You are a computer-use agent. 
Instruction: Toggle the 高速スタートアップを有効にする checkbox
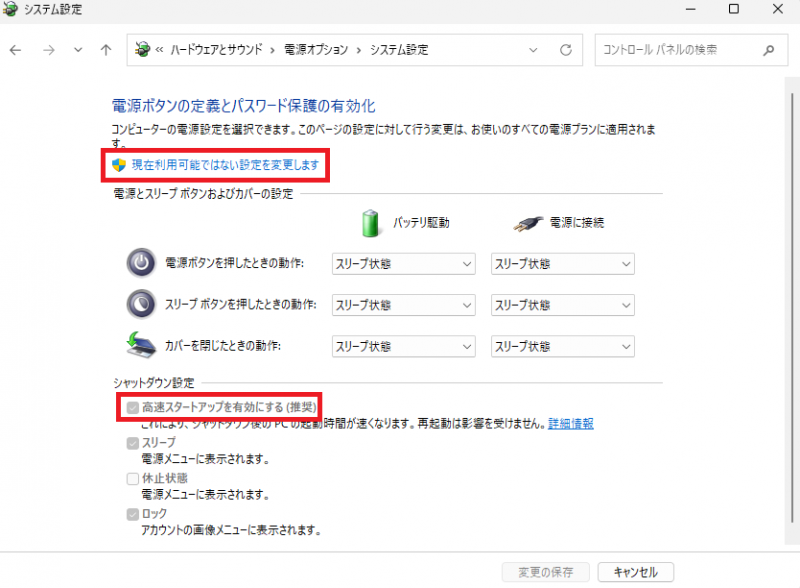click(x=133, y=407)
